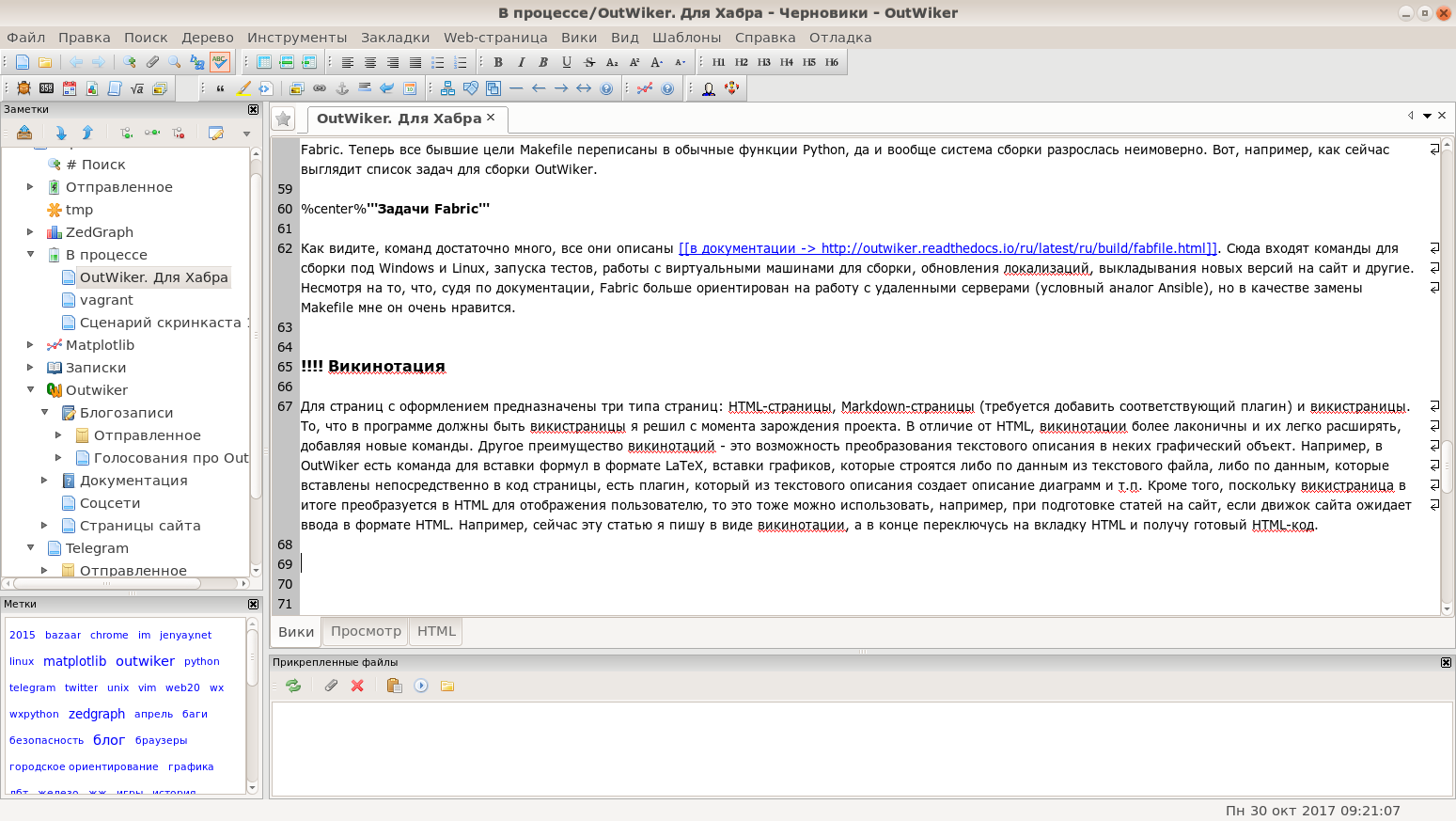Insert a link with chain icon
The image size is (1456, 821).
click(320, 88)
